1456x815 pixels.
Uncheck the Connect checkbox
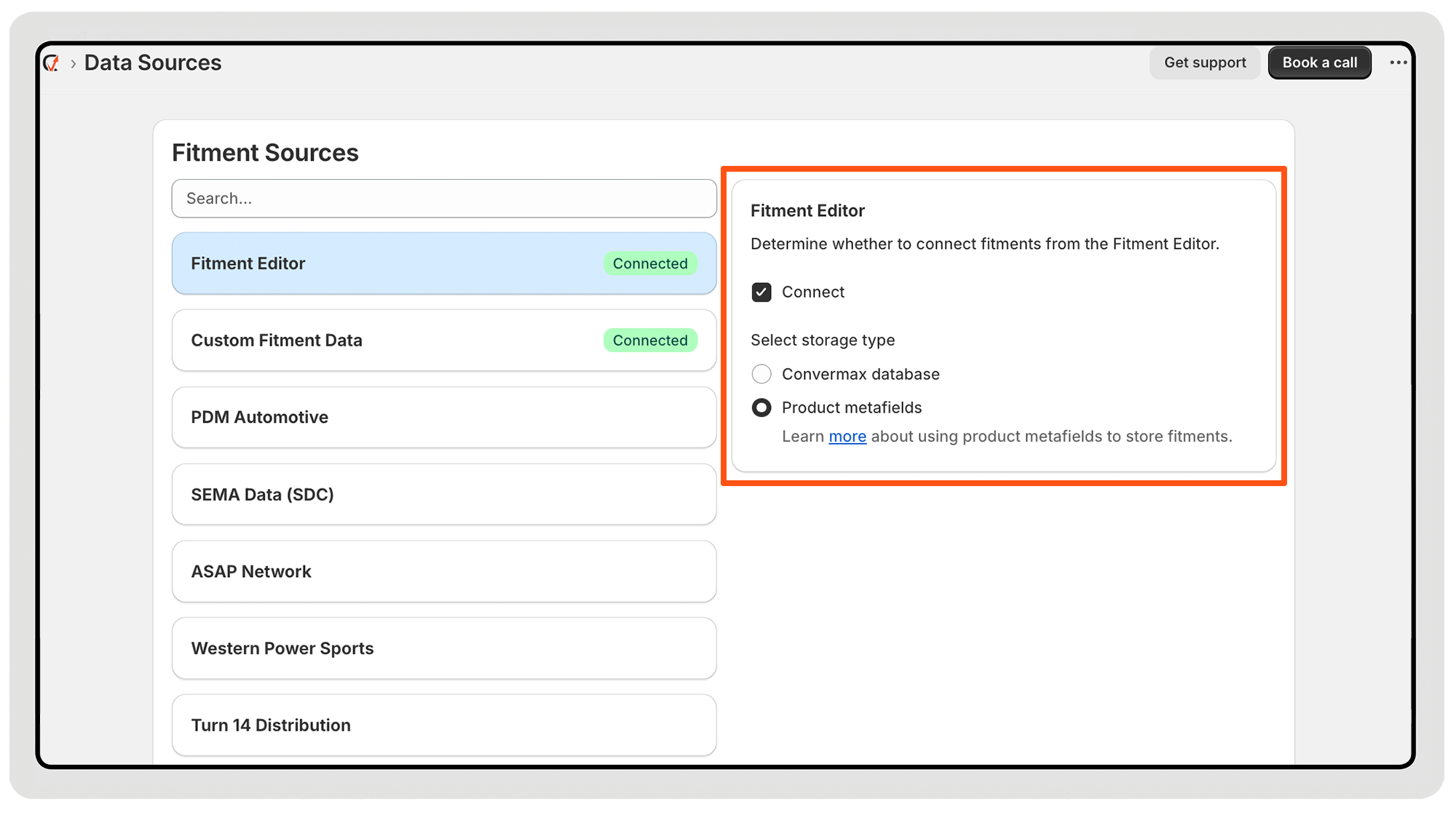(x=761, y=293)
